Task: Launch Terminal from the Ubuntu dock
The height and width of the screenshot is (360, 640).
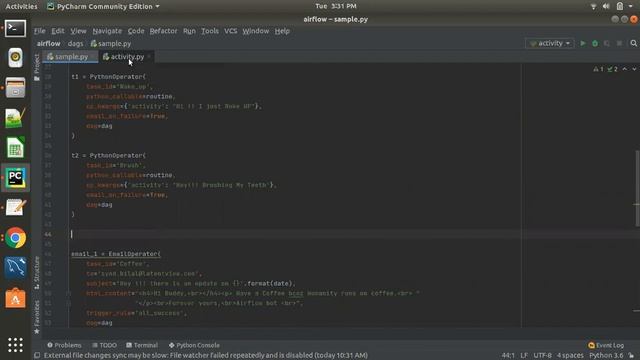Action: coord(16,29)
